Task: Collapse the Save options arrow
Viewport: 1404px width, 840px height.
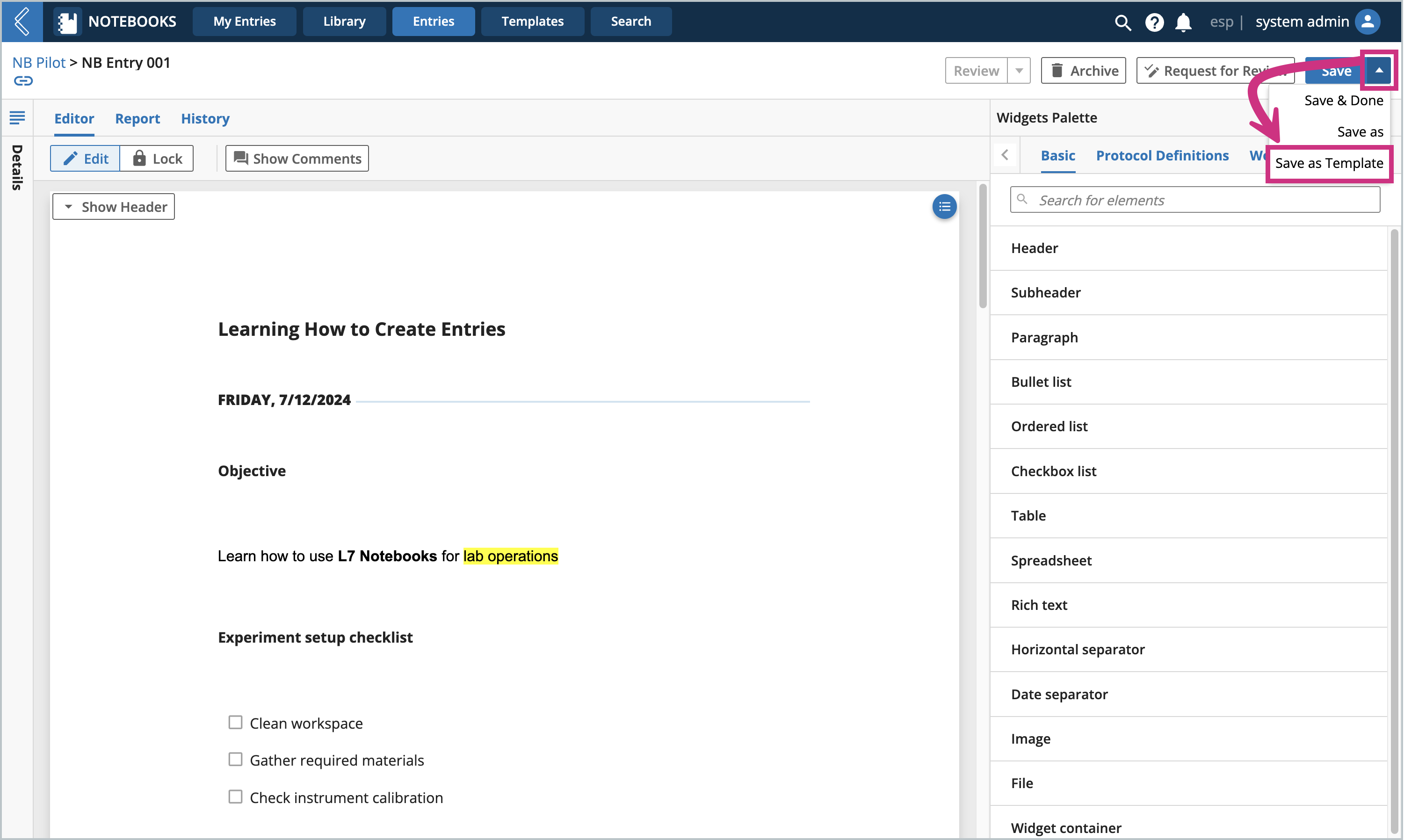Action: click(x=1379, y=70)
